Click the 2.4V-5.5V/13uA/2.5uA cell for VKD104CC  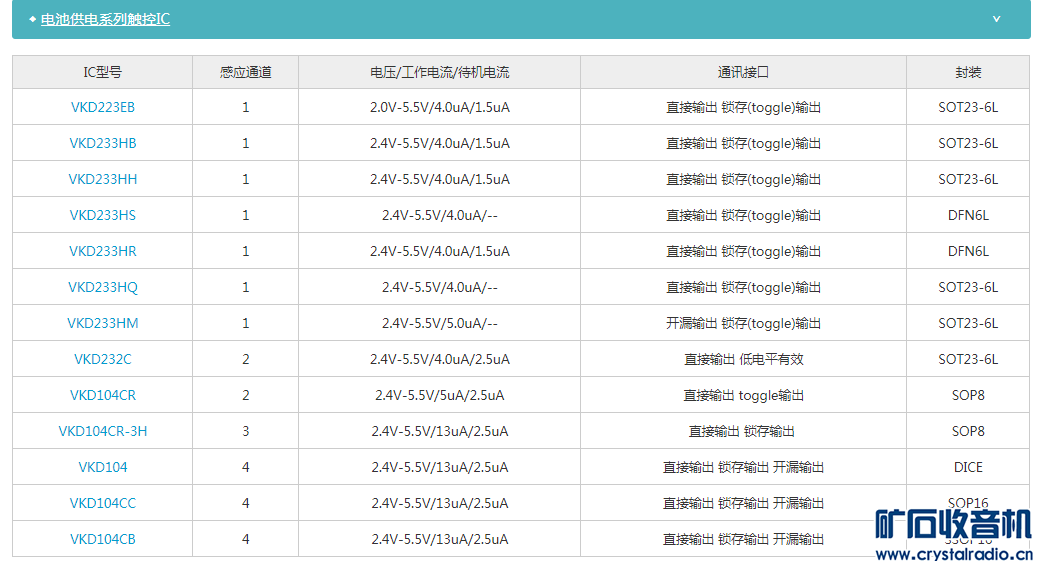[x=440, y=503]
